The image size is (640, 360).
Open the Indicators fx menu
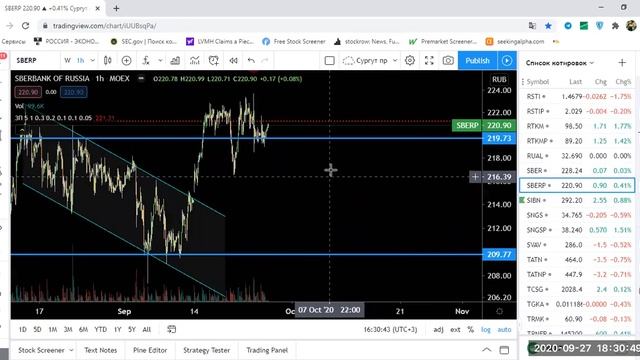click(x=146, y=60)
